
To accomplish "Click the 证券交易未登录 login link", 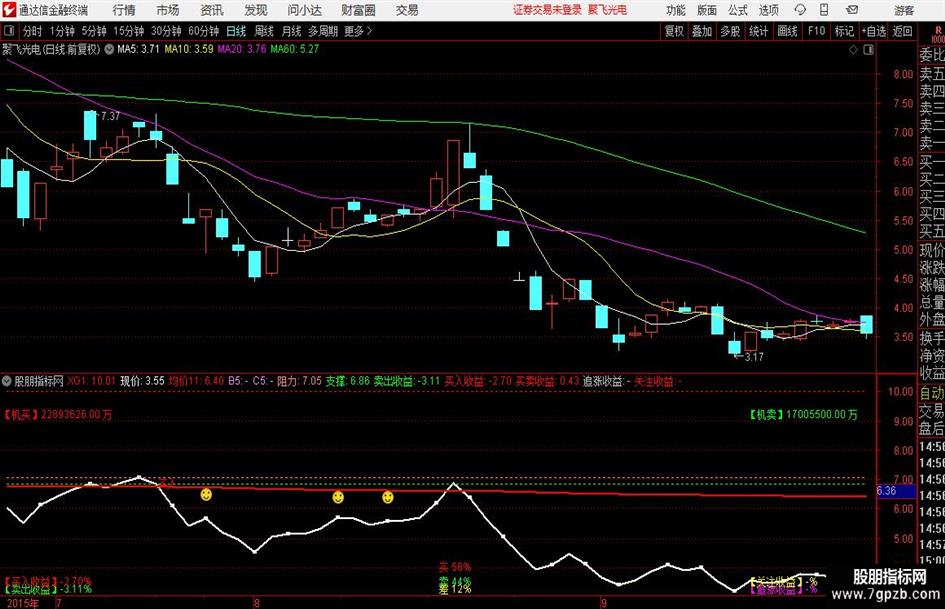I will coord(548,10).
